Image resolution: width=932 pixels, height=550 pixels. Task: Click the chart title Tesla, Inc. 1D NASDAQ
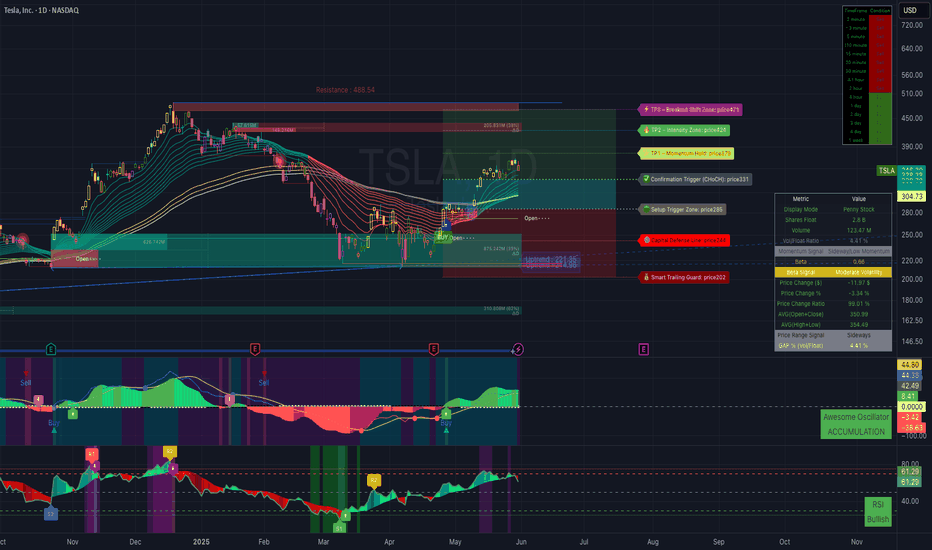click(x=41, y=10)
